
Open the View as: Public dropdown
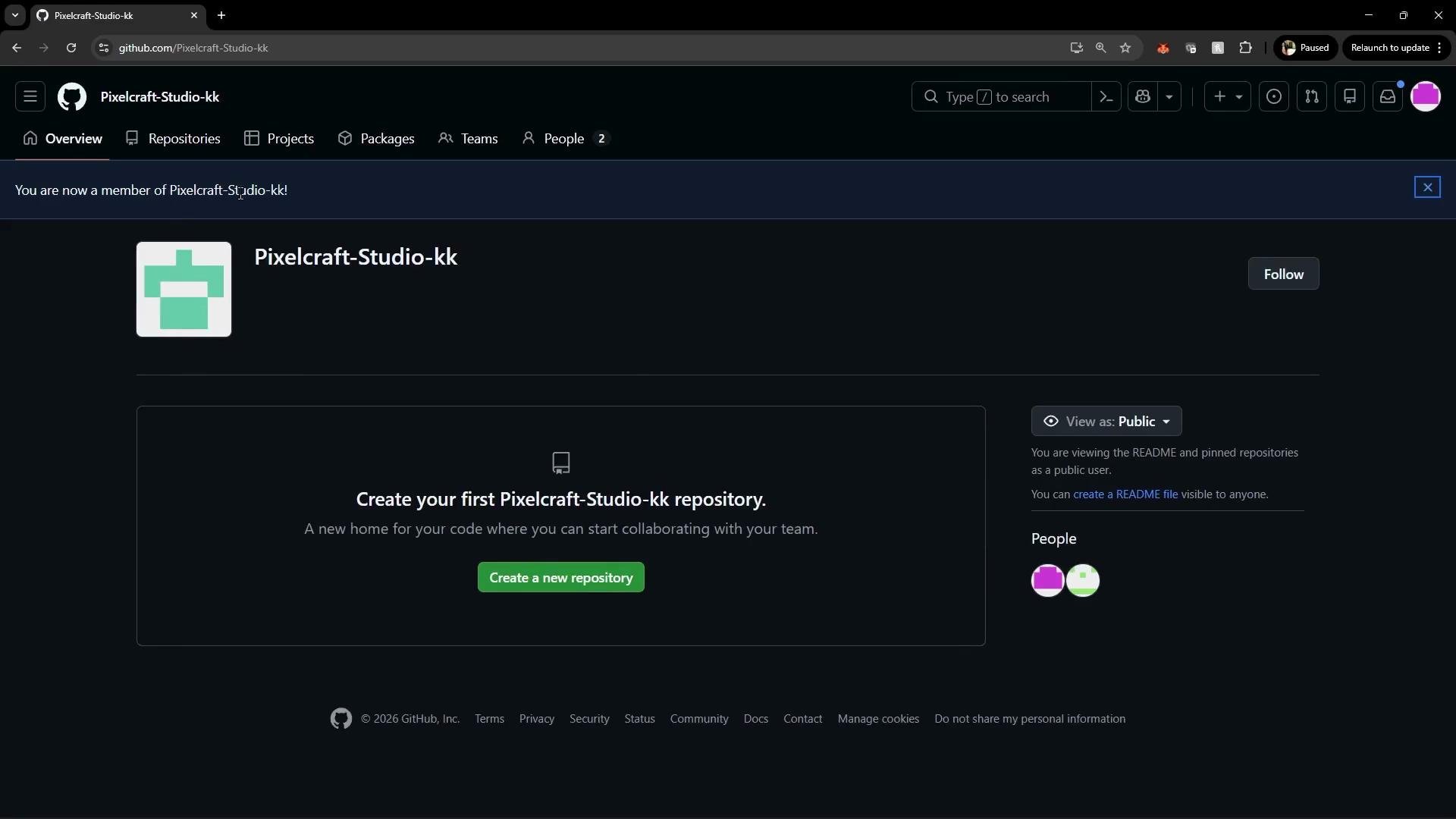1106,421
